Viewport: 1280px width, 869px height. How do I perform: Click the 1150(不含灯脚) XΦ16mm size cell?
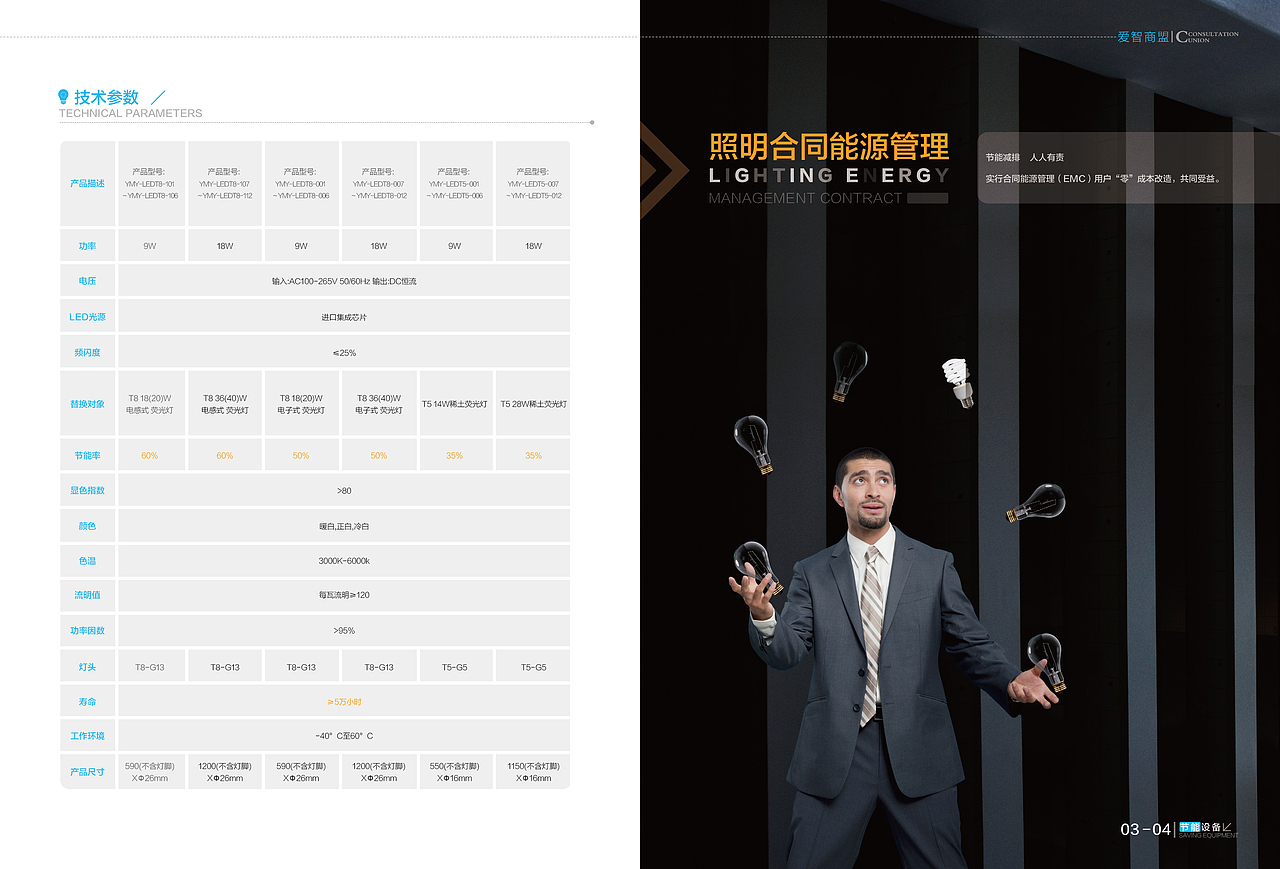tap(533, 772)
